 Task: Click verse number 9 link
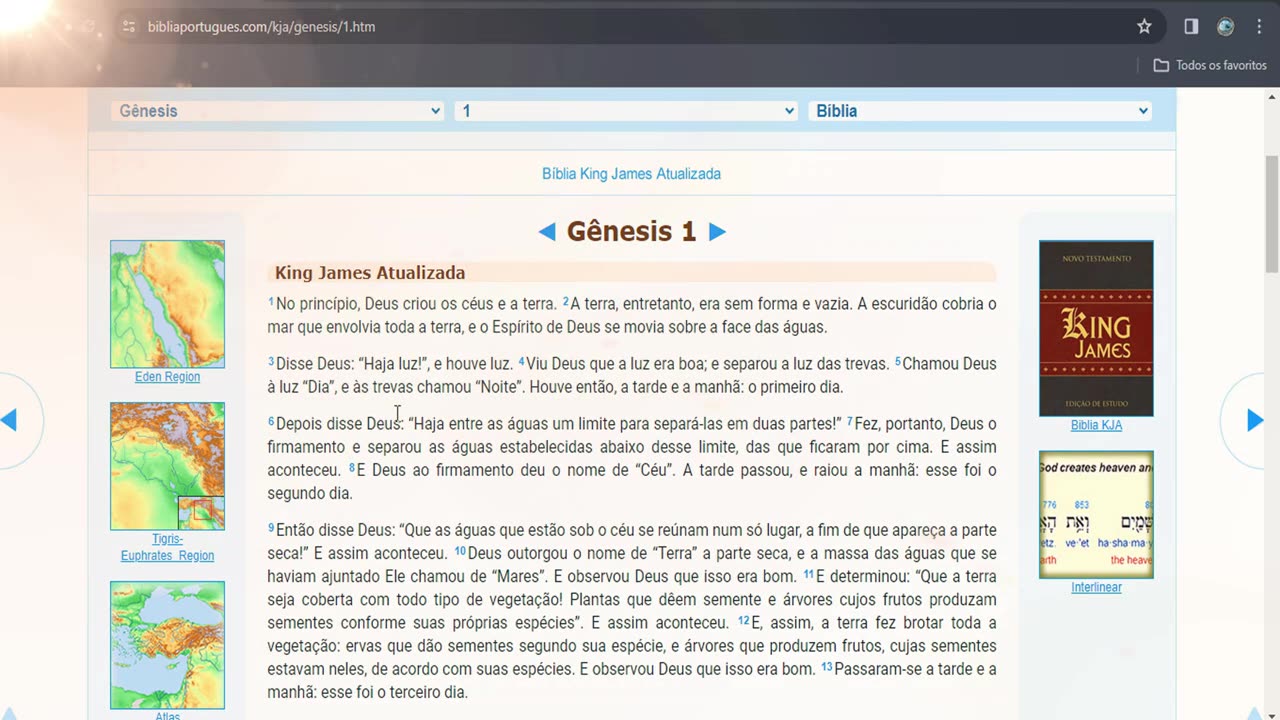[x=271, y=527]
